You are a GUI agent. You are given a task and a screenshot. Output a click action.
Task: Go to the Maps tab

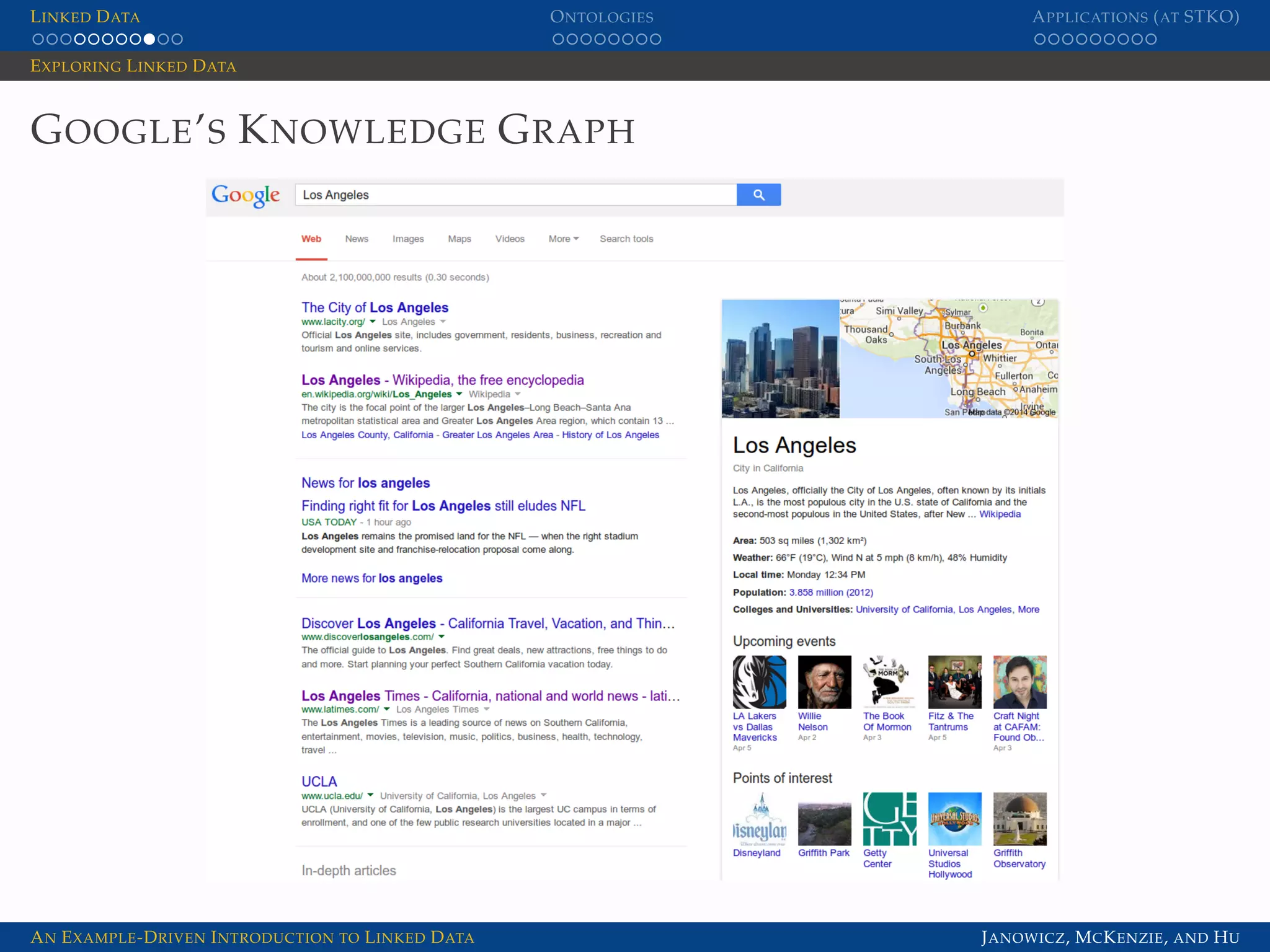(x=460, y=239)
